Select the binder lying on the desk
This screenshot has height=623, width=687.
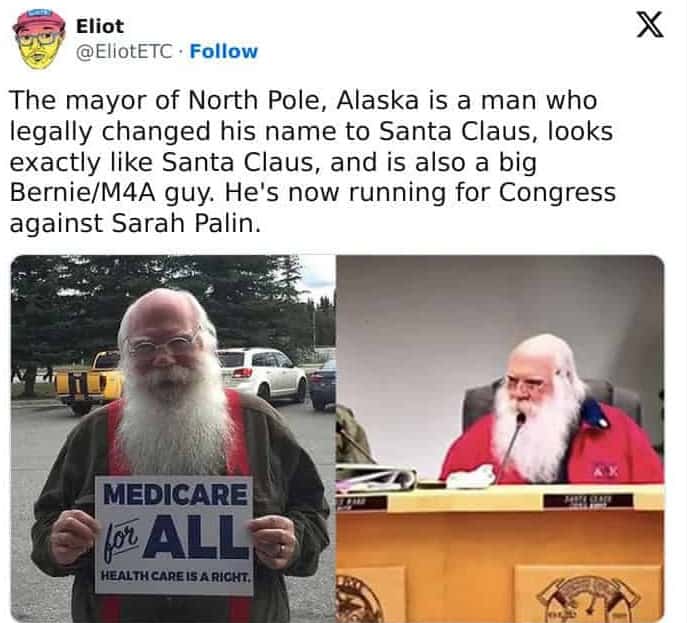376,477
